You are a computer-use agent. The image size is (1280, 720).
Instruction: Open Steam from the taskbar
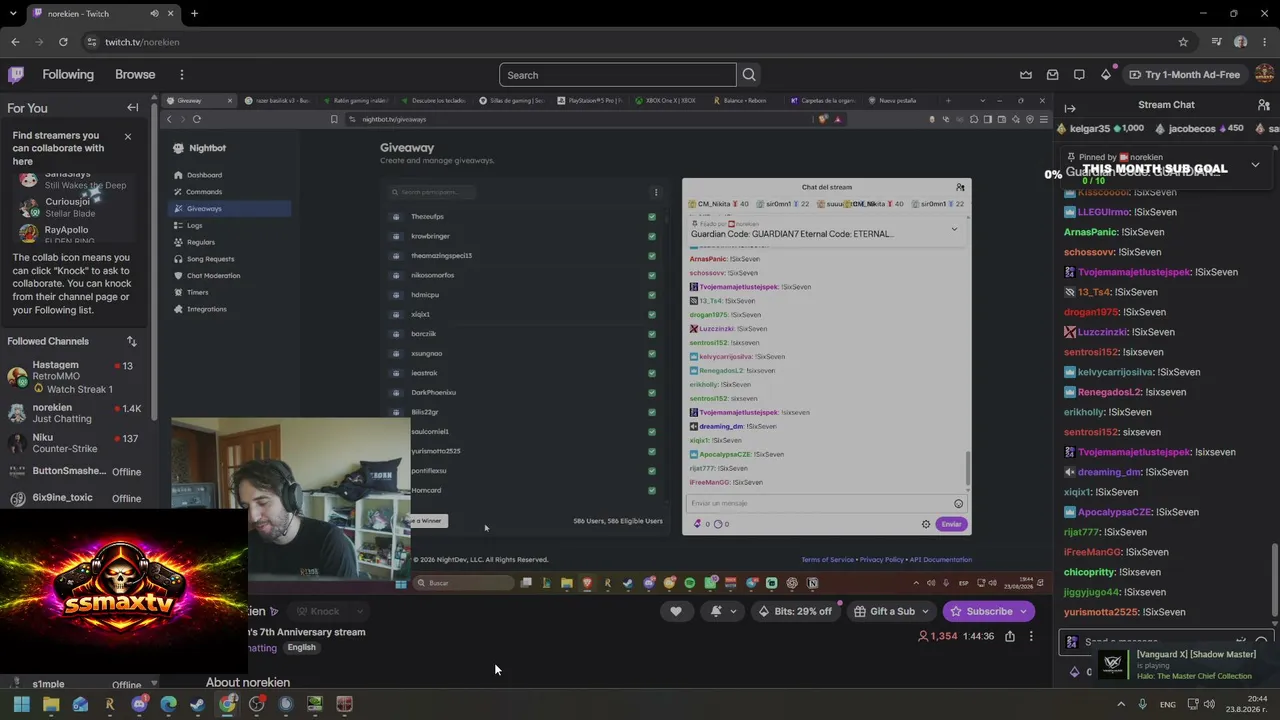click(x=198, y=704)
